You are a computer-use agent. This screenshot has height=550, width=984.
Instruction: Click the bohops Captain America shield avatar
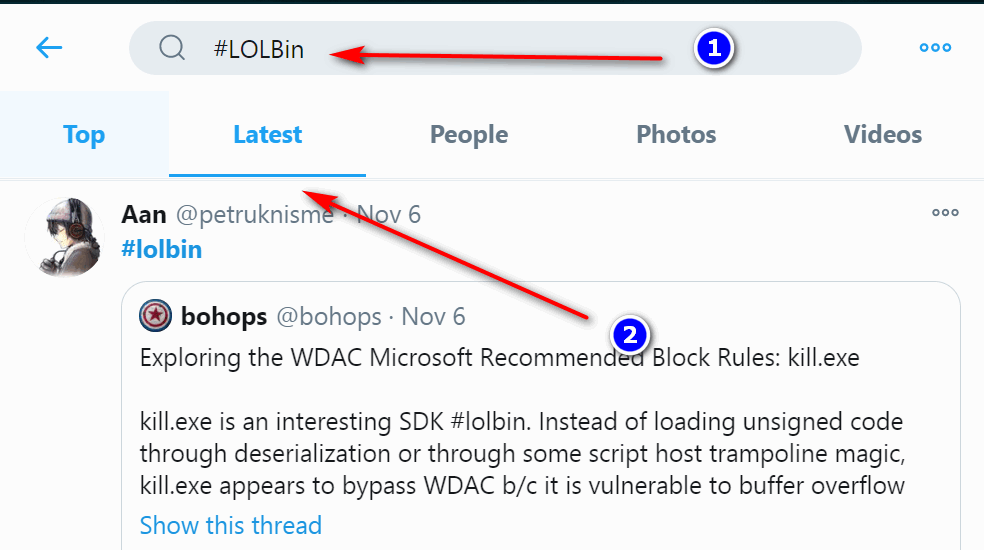tap(155, 316)
